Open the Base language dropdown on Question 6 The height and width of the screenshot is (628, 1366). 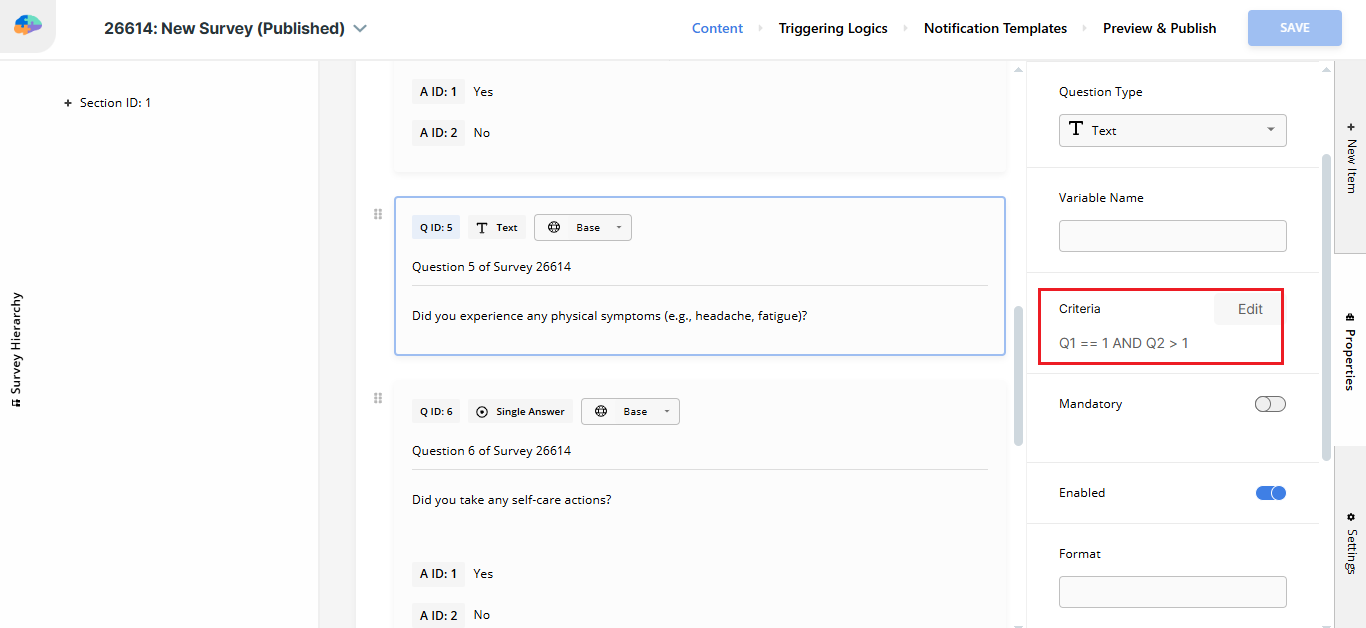pyautogui.click(x=630, y=411)
